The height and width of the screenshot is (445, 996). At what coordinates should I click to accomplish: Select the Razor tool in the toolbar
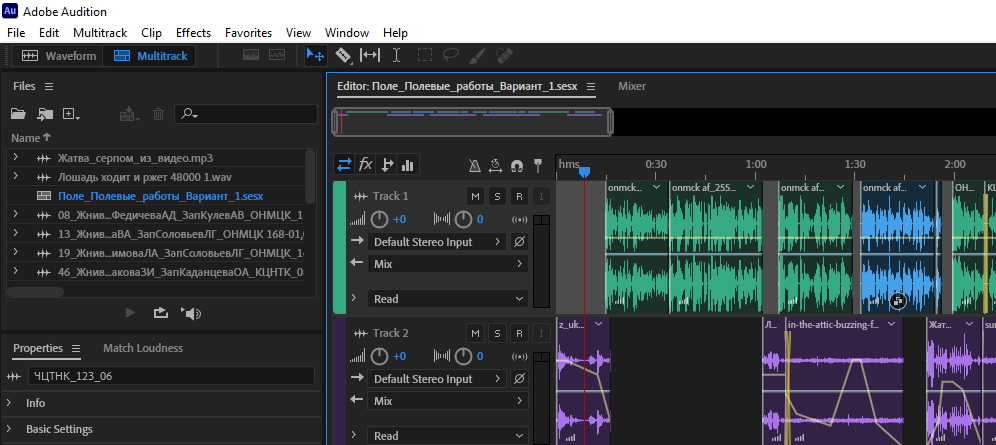[x=343, y=56]
